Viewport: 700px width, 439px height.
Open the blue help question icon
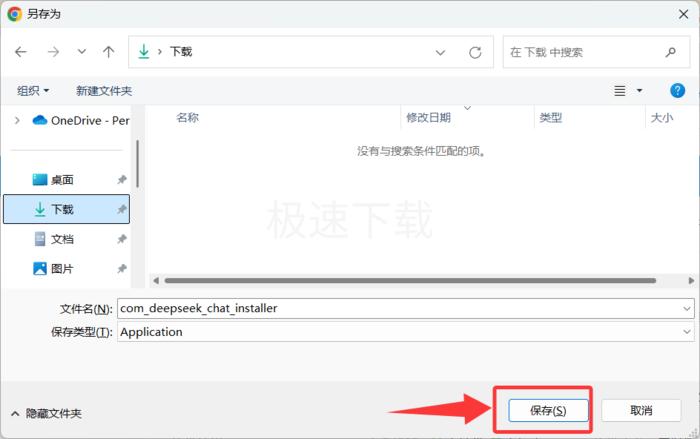[x=677, y=91]
